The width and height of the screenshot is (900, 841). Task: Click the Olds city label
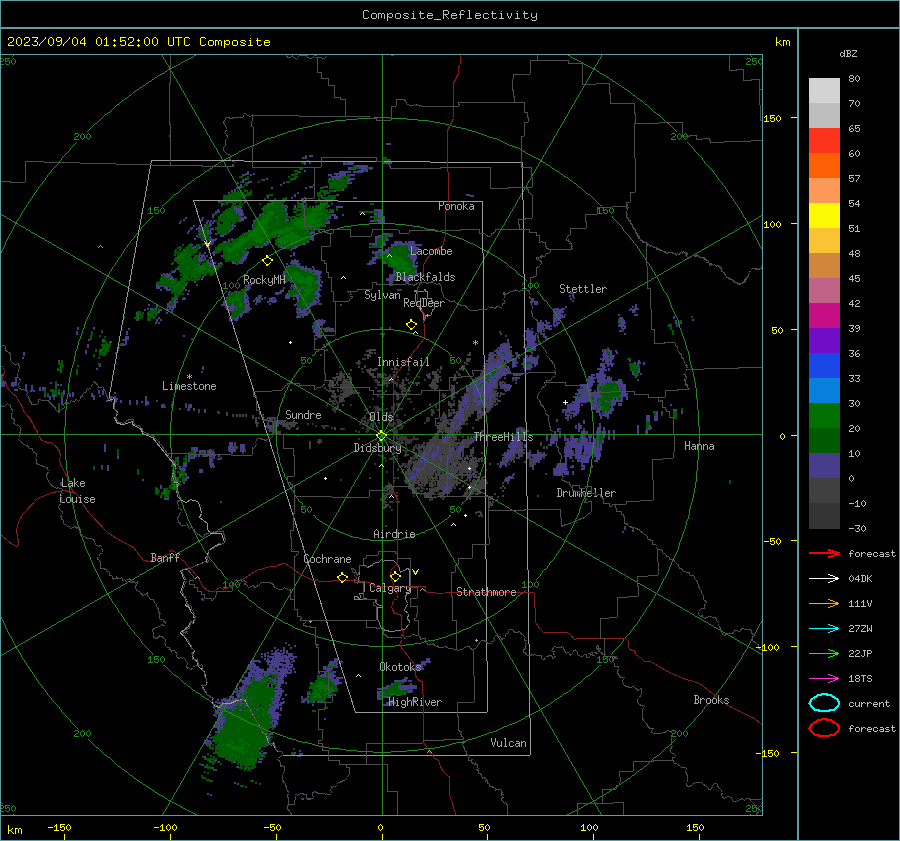(381, 416)
